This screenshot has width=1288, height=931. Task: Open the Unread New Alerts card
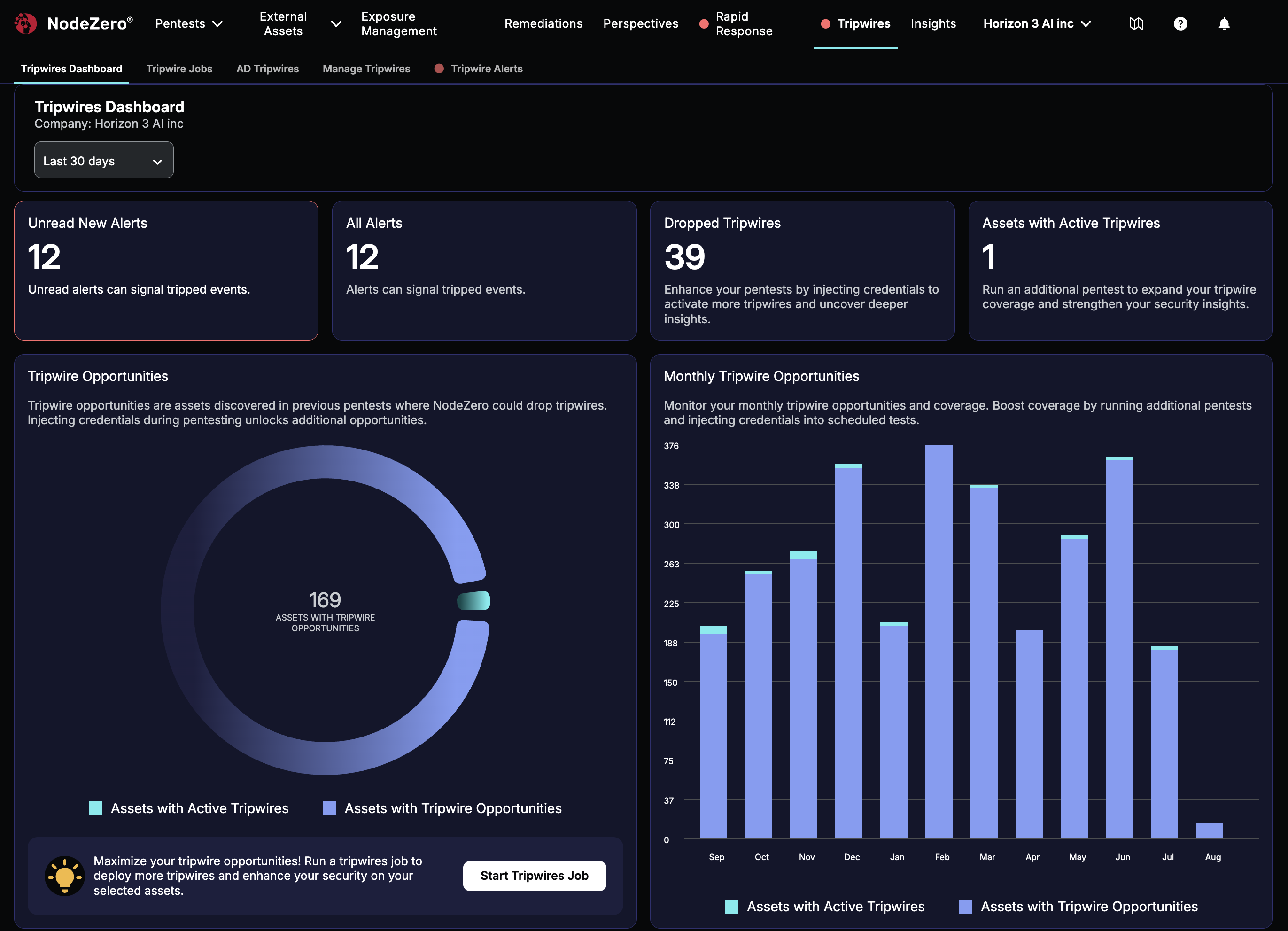tap(166, 271)
